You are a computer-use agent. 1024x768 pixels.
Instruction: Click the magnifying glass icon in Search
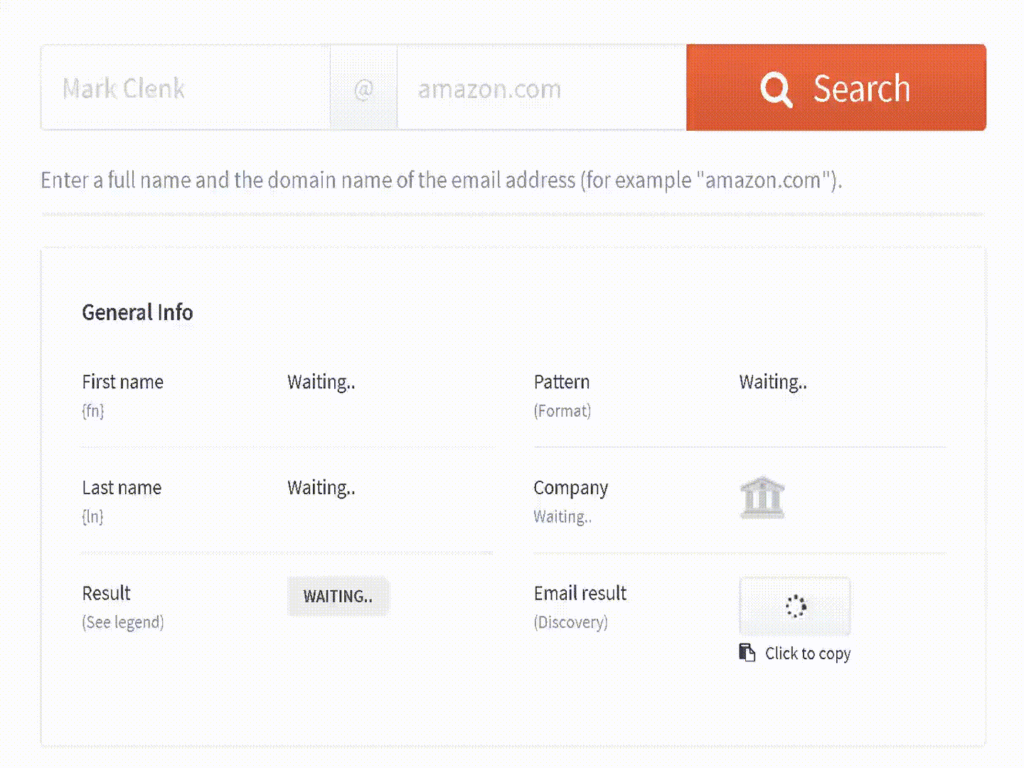pyautogui.click(x=776, y=89)
